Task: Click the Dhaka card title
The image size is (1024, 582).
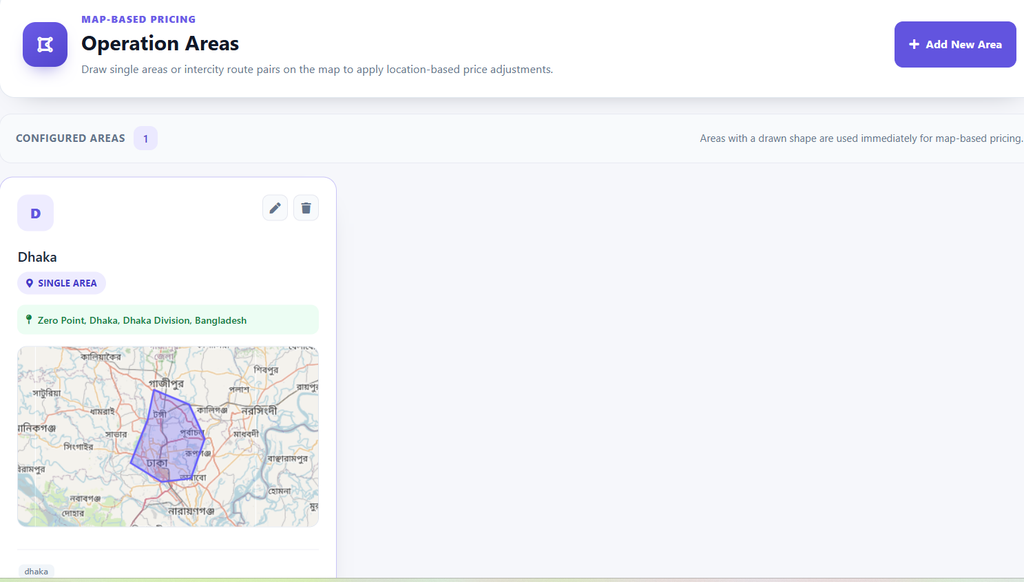Action: [37, 257]
